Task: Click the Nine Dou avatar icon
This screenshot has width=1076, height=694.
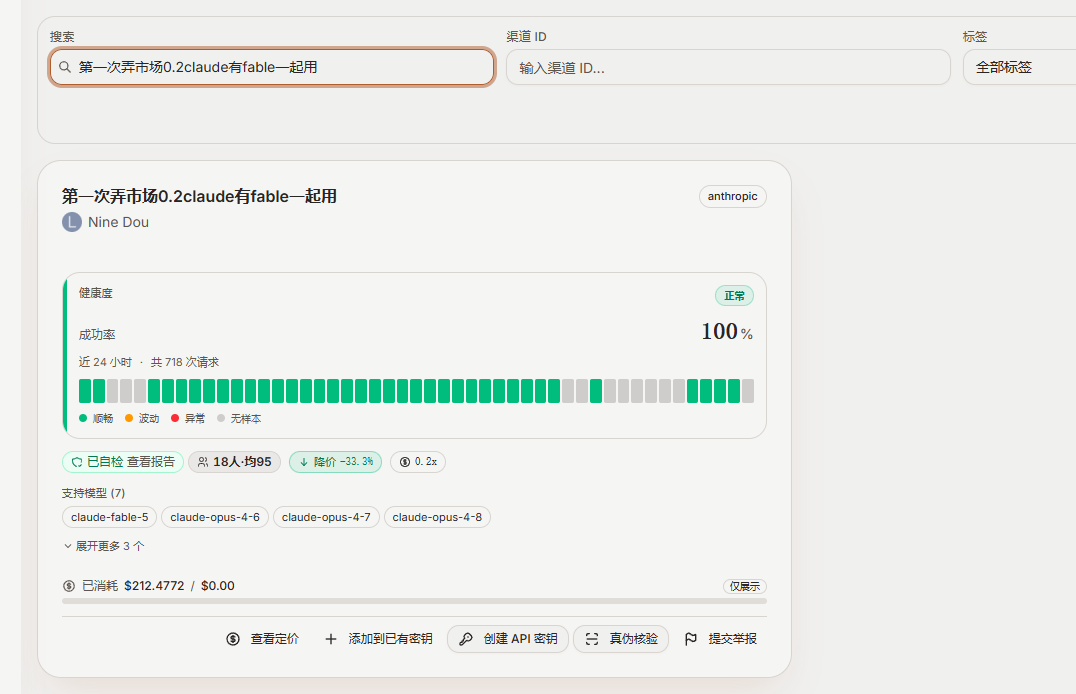Action: (72, 222)
